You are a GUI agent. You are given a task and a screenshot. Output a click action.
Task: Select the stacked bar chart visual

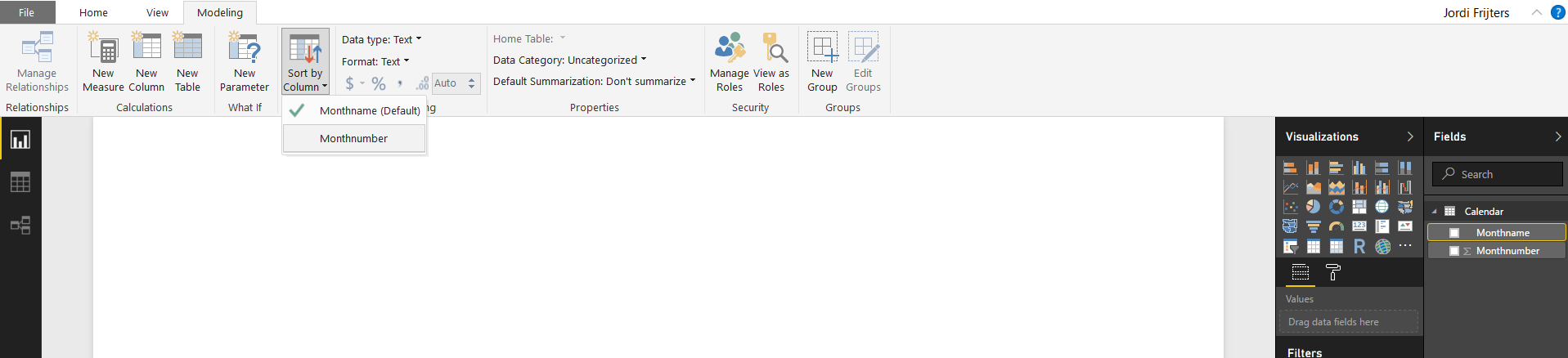[1290, 168]
